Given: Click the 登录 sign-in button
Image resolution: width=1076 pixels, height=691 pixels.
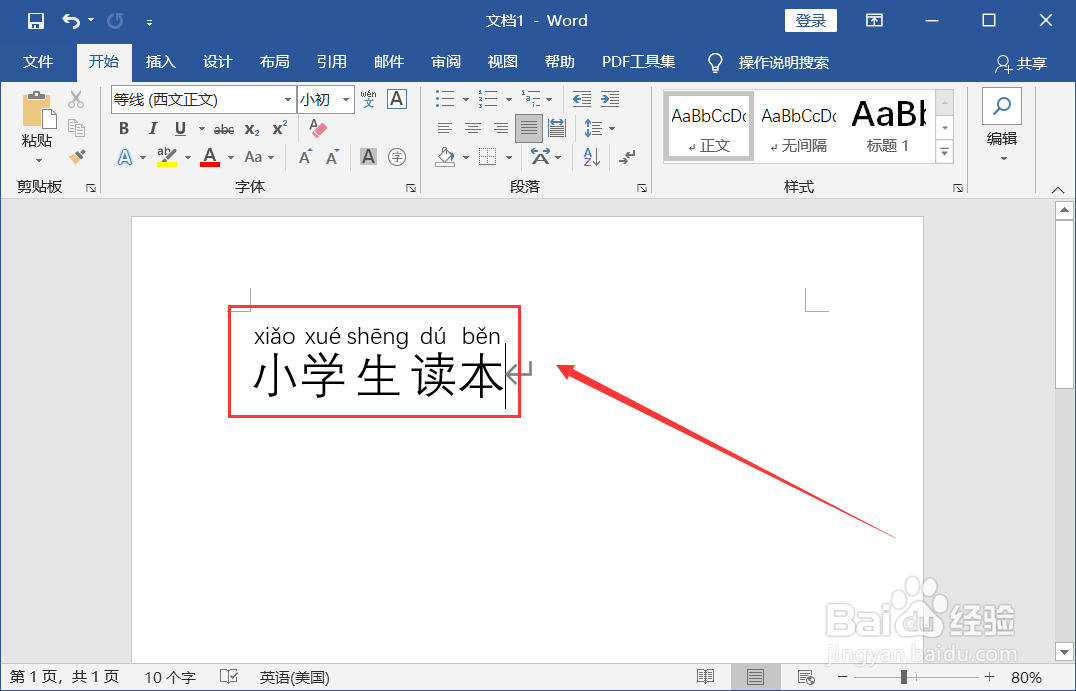Looking at the screenshot, I should 810,20.
